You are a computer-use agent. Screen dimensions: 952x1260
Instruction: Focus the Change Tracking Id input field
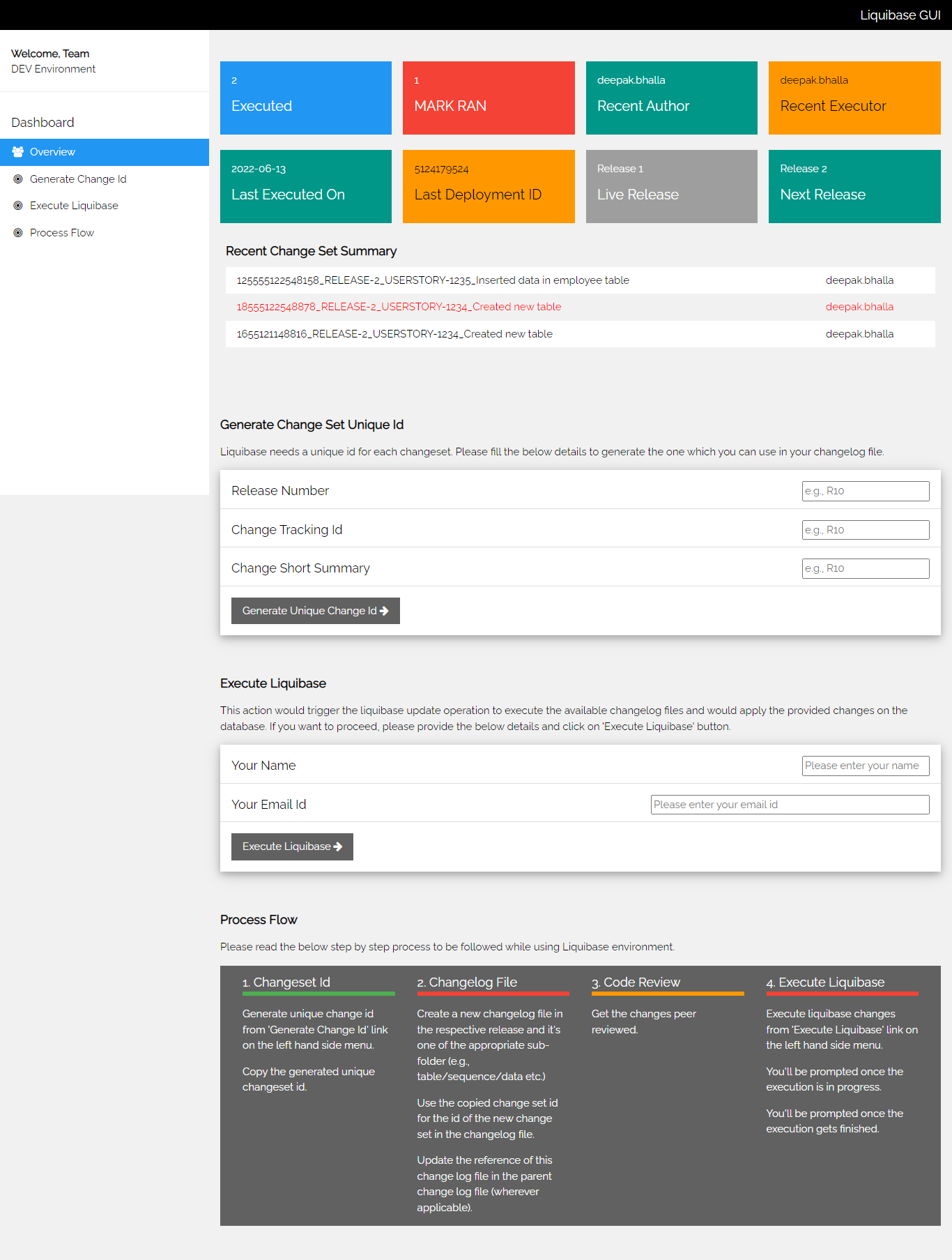pyautogui.click(x=866, y=530)
